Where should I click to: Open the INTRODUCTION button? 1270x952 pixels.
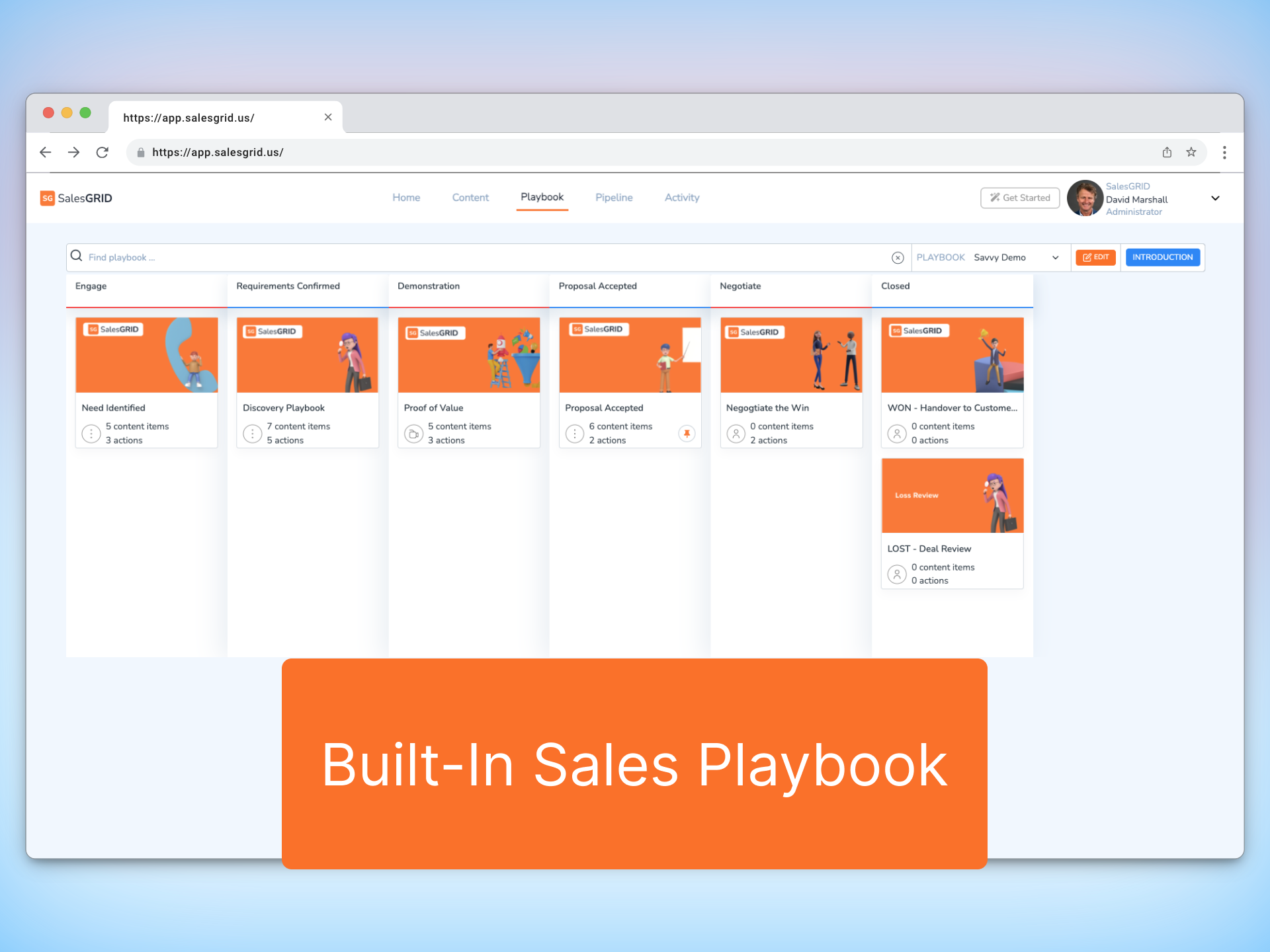click(1162, 257)
